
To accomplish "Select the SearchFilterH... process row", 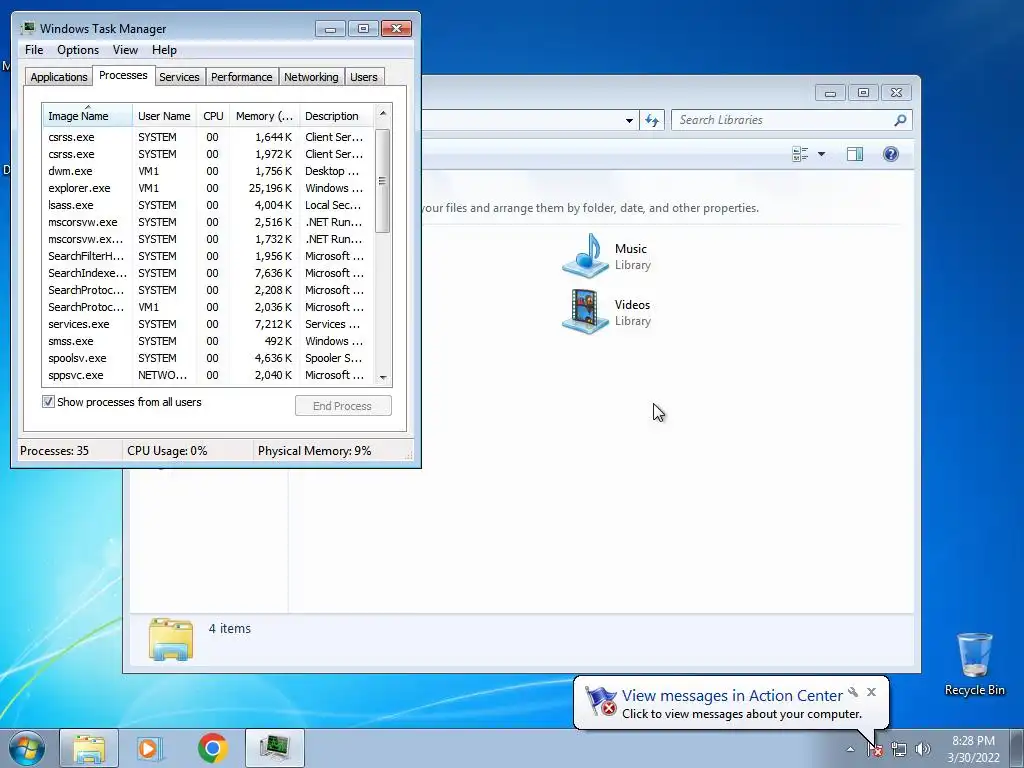I will 209,256.
